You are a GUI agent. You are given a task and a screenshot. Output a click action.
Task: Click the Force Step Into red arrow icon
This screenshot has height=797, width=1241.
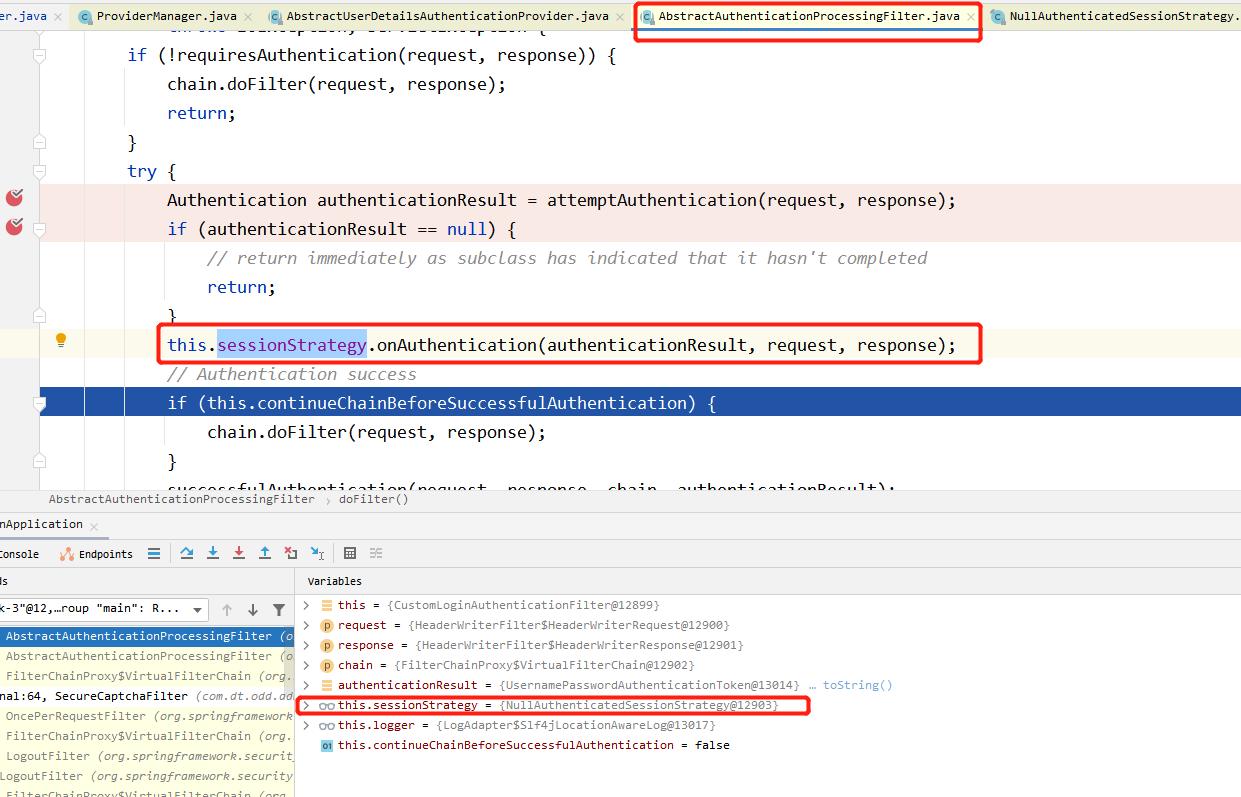(x=240, y=553)
